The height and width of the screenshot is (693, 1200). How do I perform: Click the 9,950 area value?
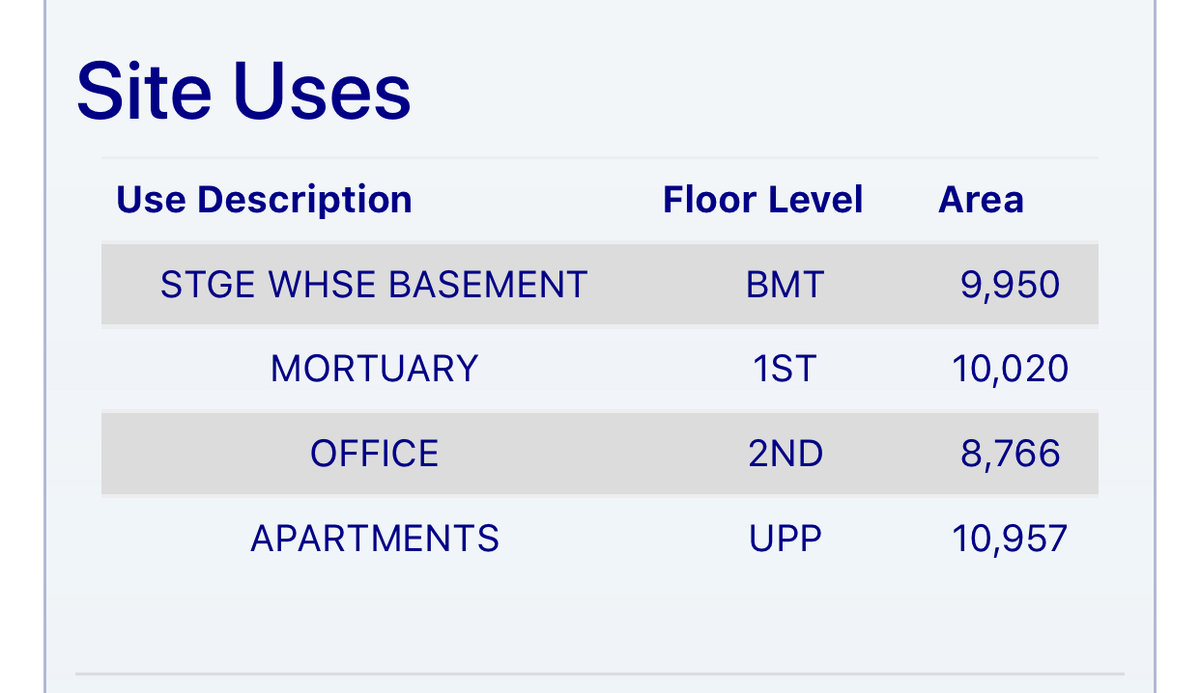pos(1010,285)
